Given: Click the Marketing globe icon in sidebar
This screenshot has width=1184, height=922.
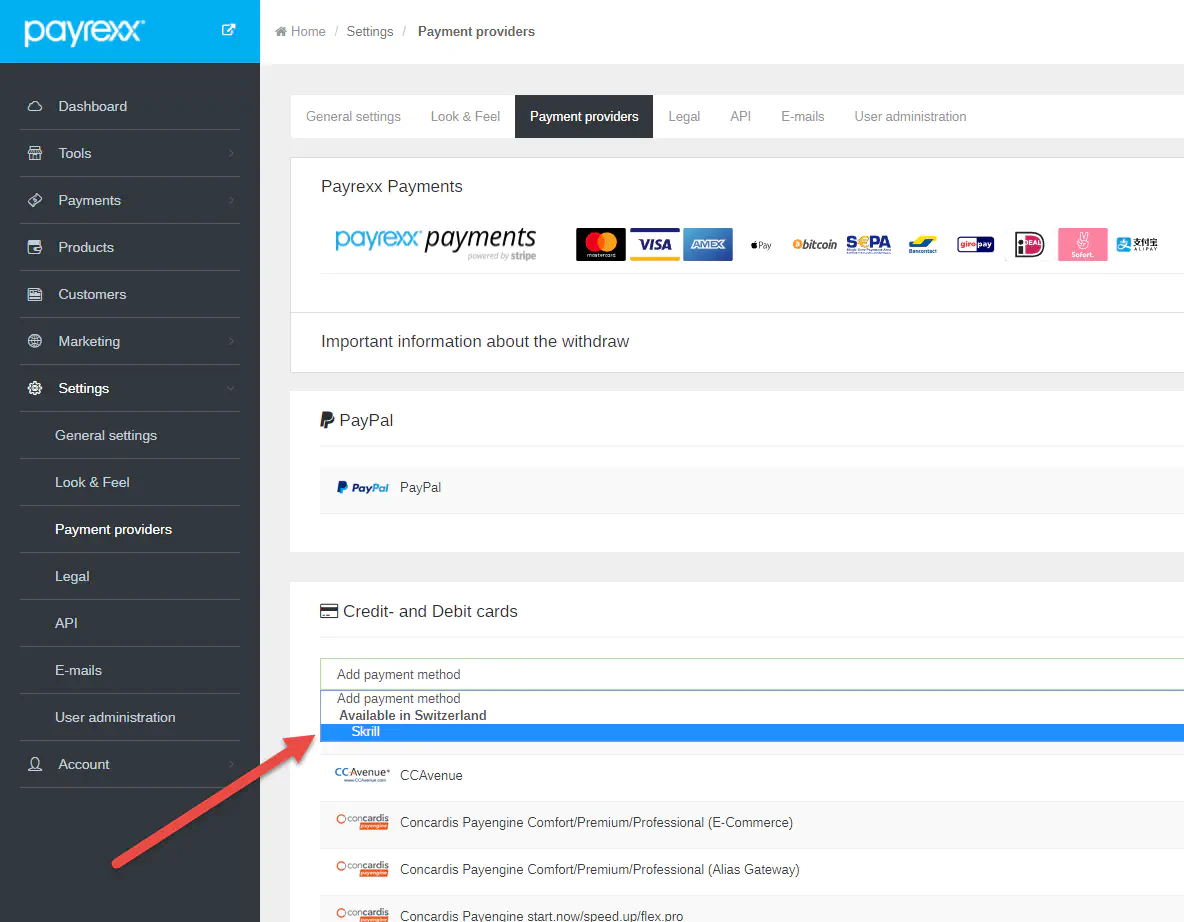Looking at the screenshot, I should [x=35, y=341].
